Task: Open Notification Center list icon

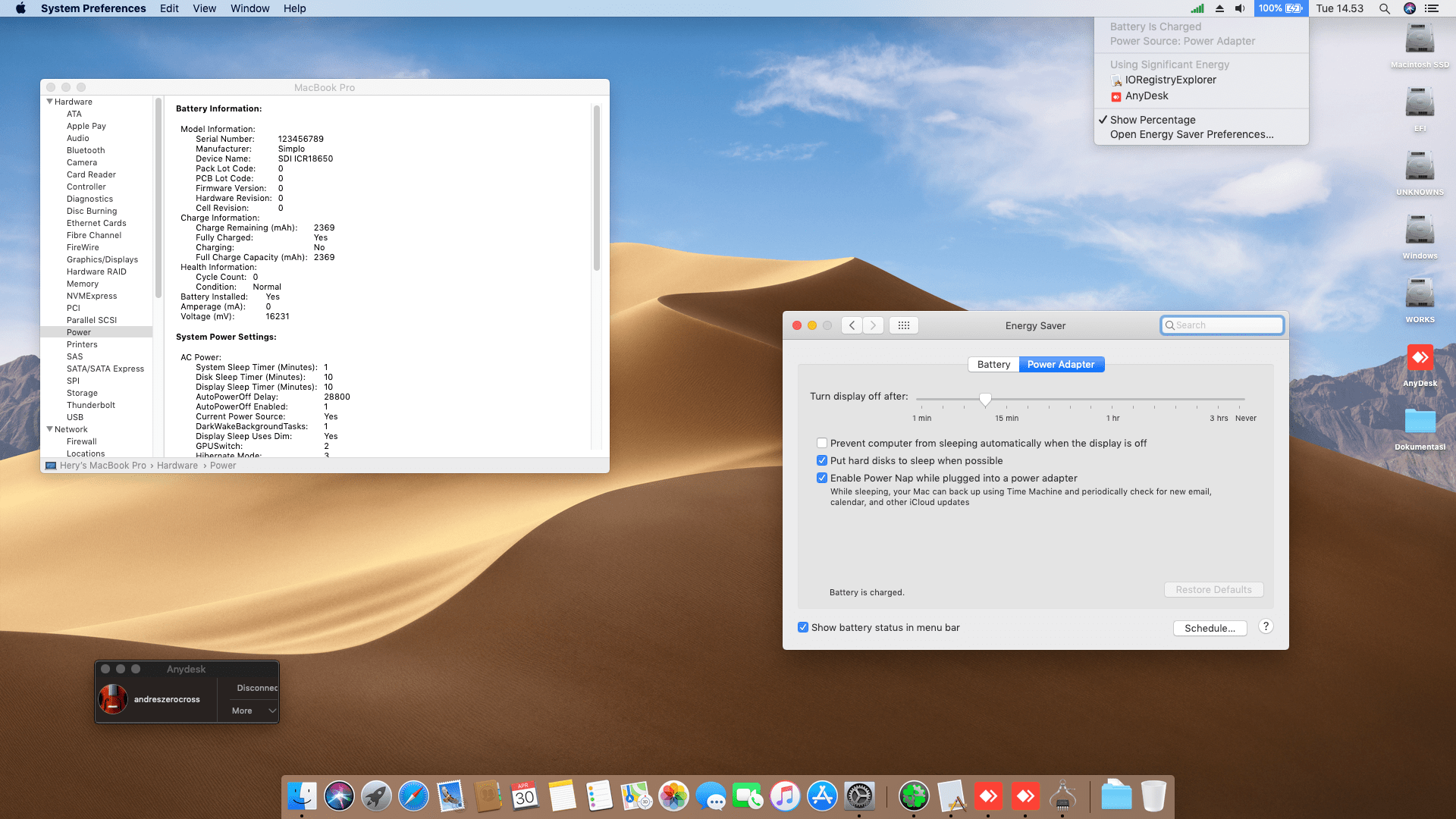Action: 1432,8
